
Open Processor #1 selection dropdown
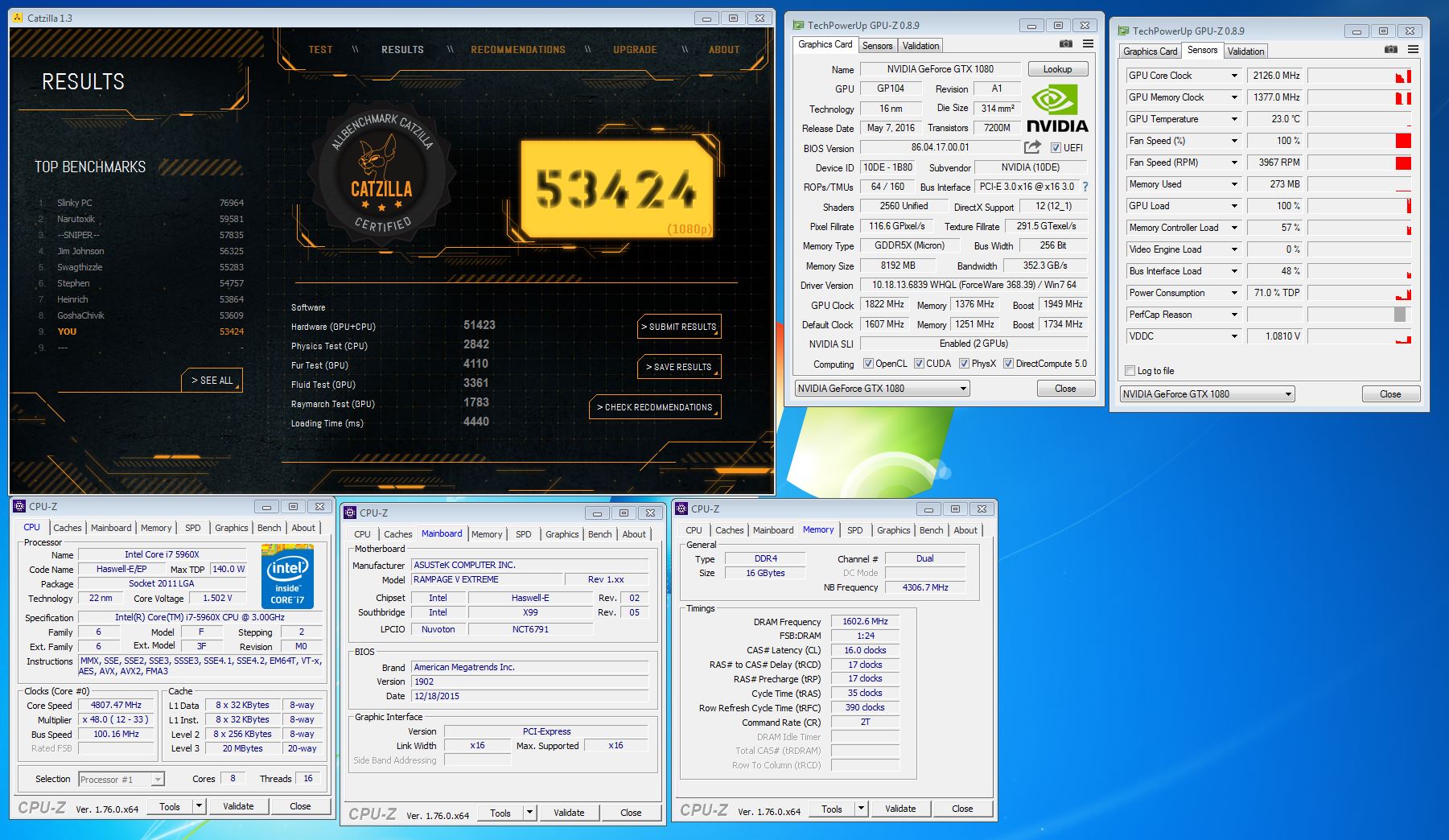point(121,779)
